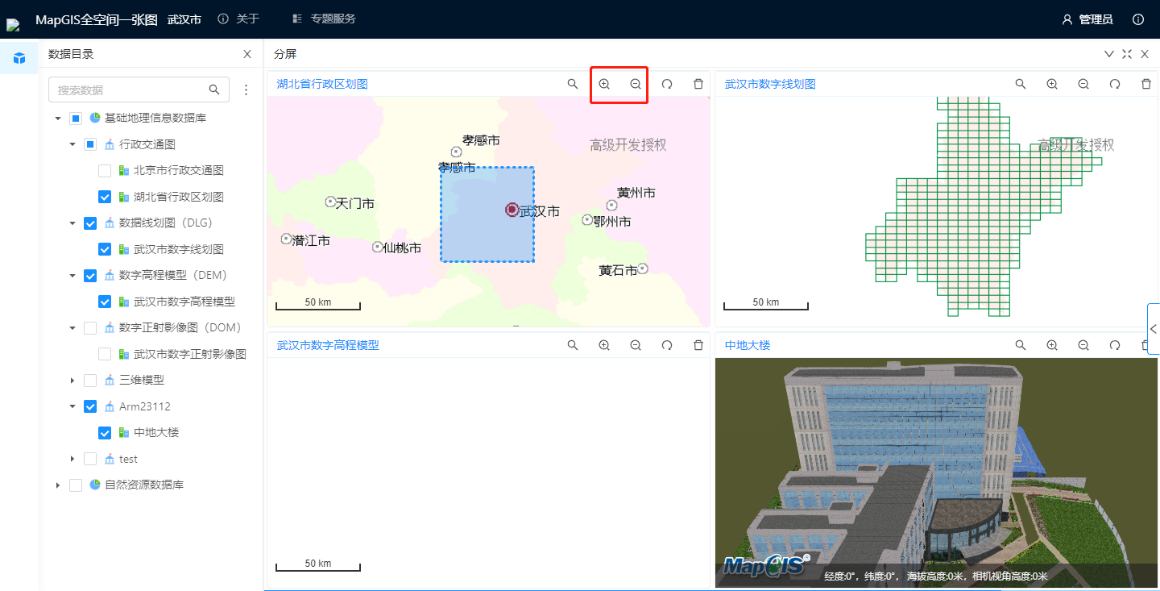This screenshot has width=1160, height=591.
Task: Zoom in on the 武汉市数字线划图 pane
Action: coord(1052,84)
